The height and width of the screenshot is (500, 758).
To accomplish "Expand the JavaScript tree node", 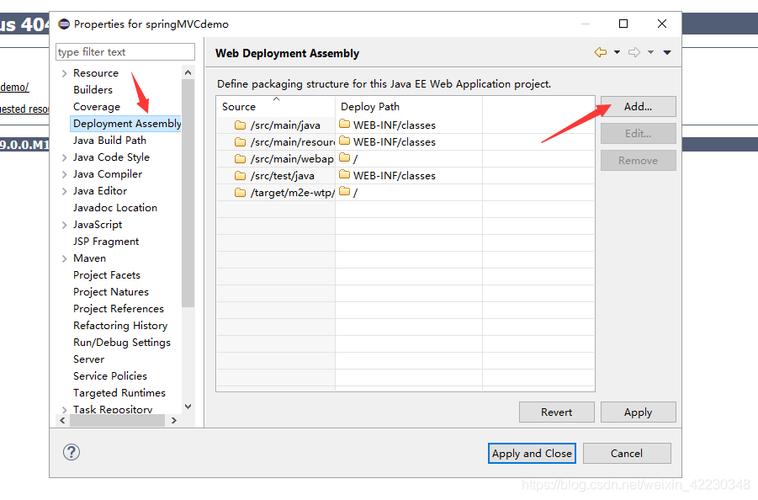I will coord(64,225).
